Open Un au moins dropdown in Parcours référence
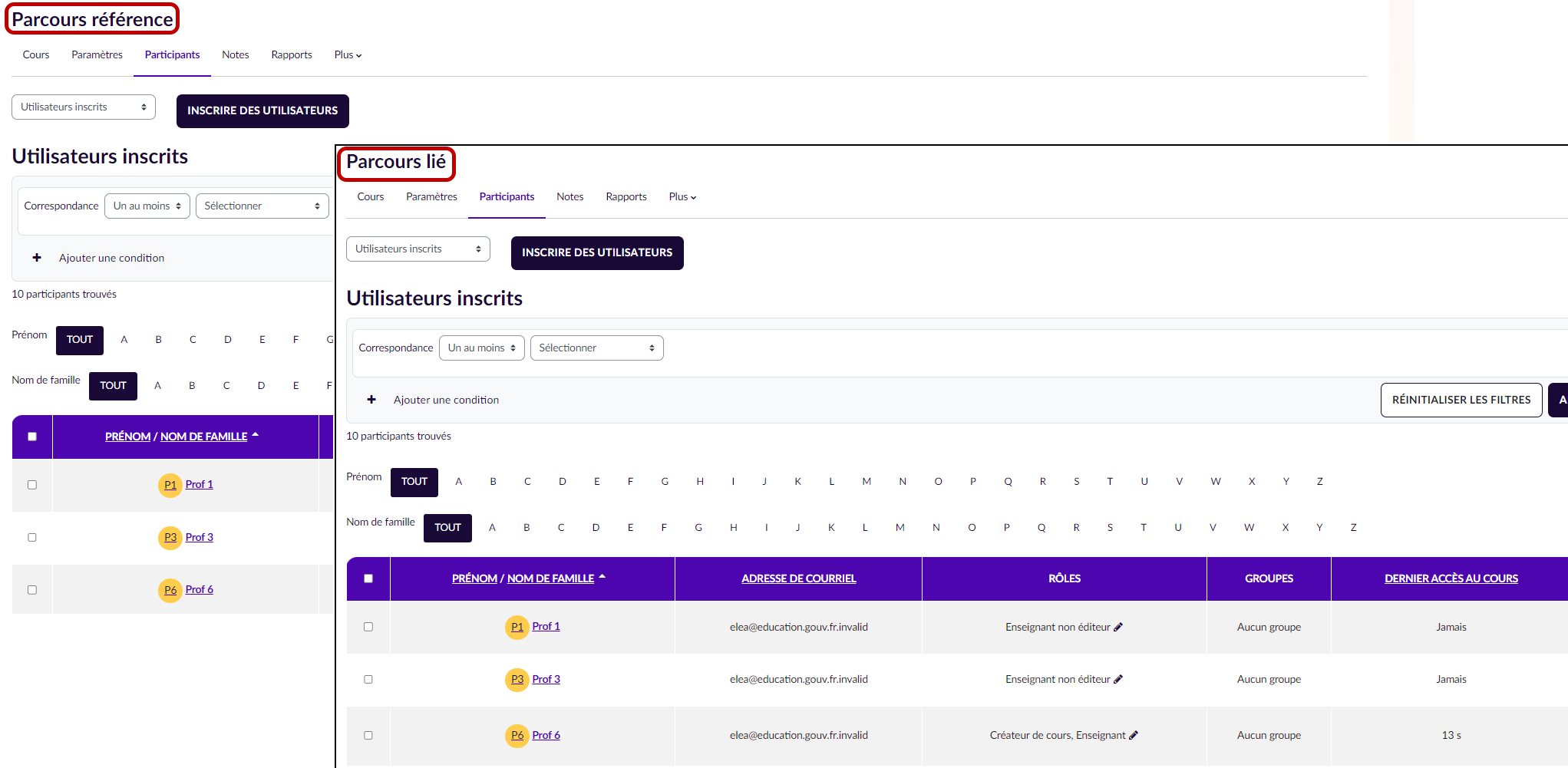The height and width of the screenshot is (768, 1568). click(147, 206)
